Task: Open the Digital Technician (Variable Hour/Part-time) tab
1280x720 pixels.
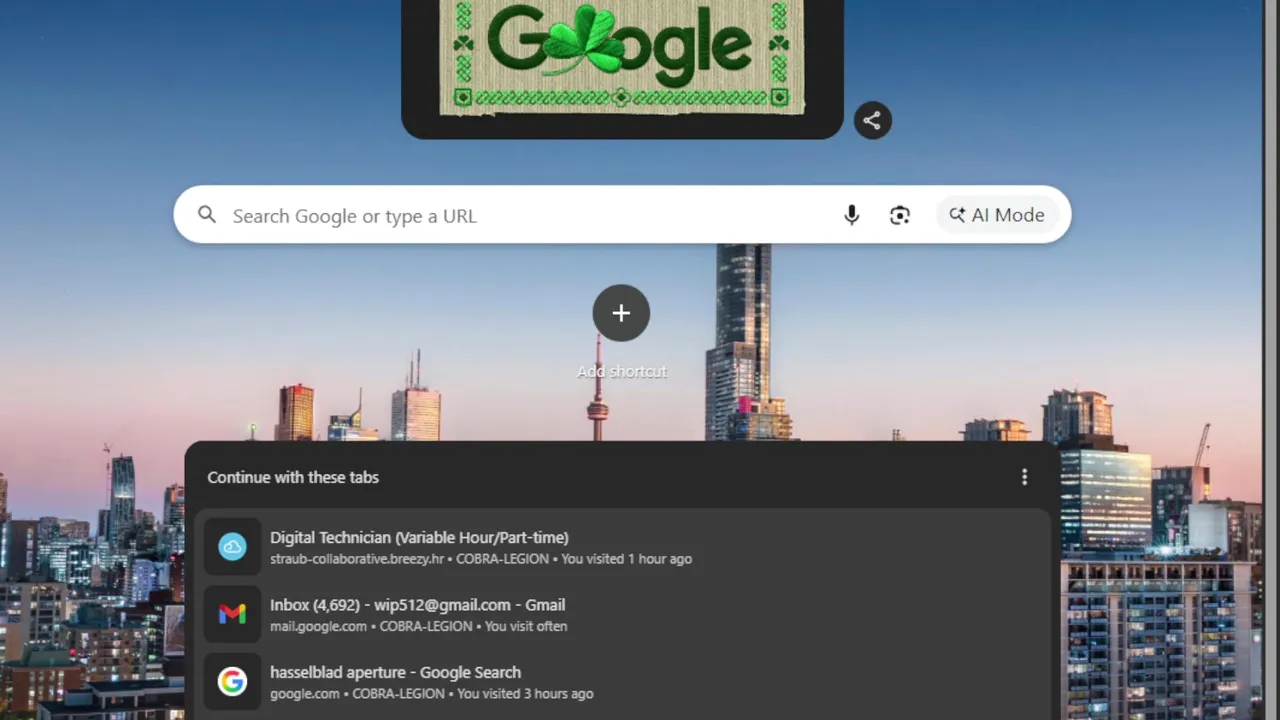Action: click(x=622, y=547)
